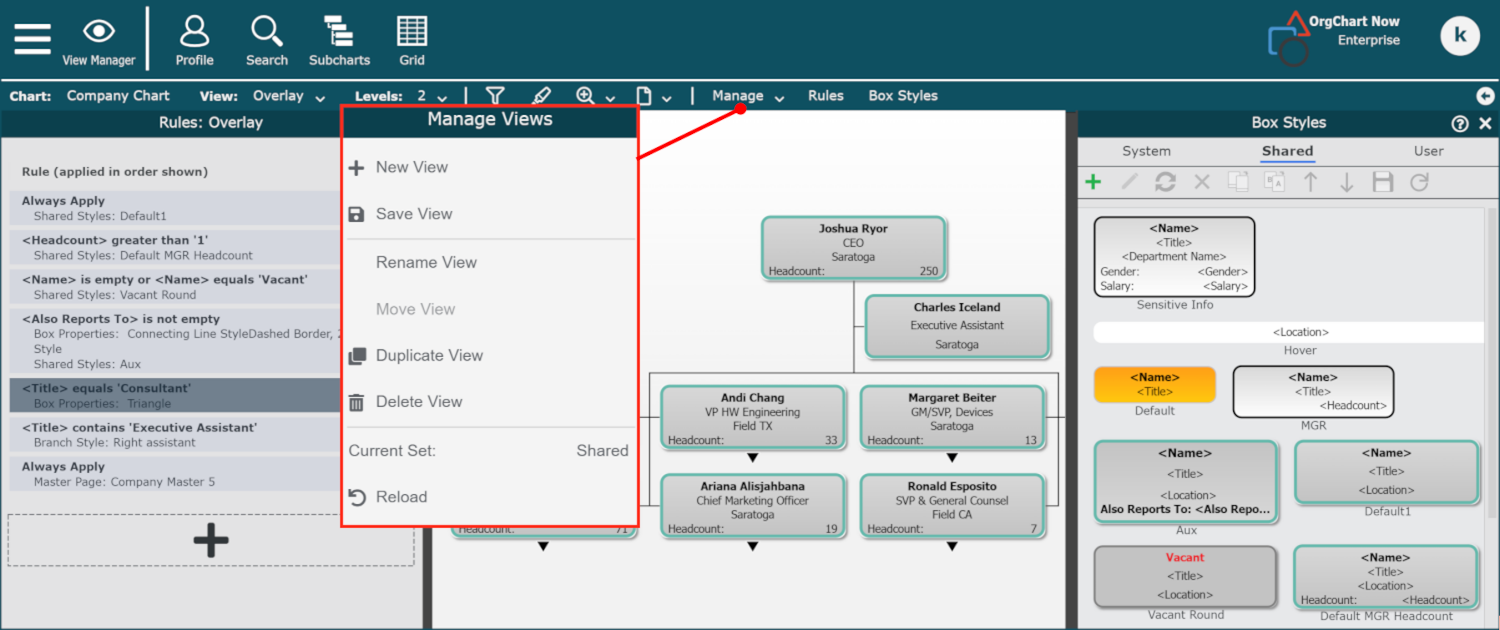Image resolution: width=1500 pixels, height=630 pixels.
Task: Switch to the System styles tab
Action: (1146, 151)
